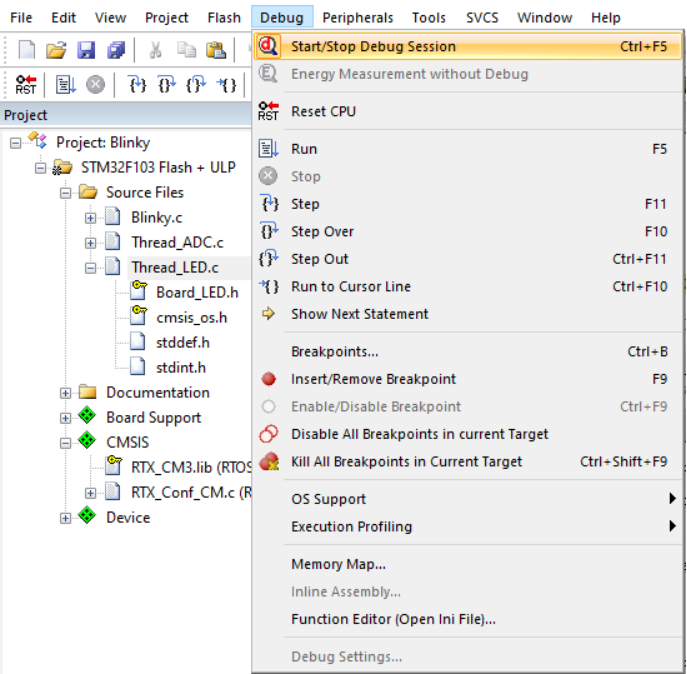Image resolution: width=687 pixels, height=674 pixels.
Task: Click the New file toolbar icon
Action: coord(27,50)
